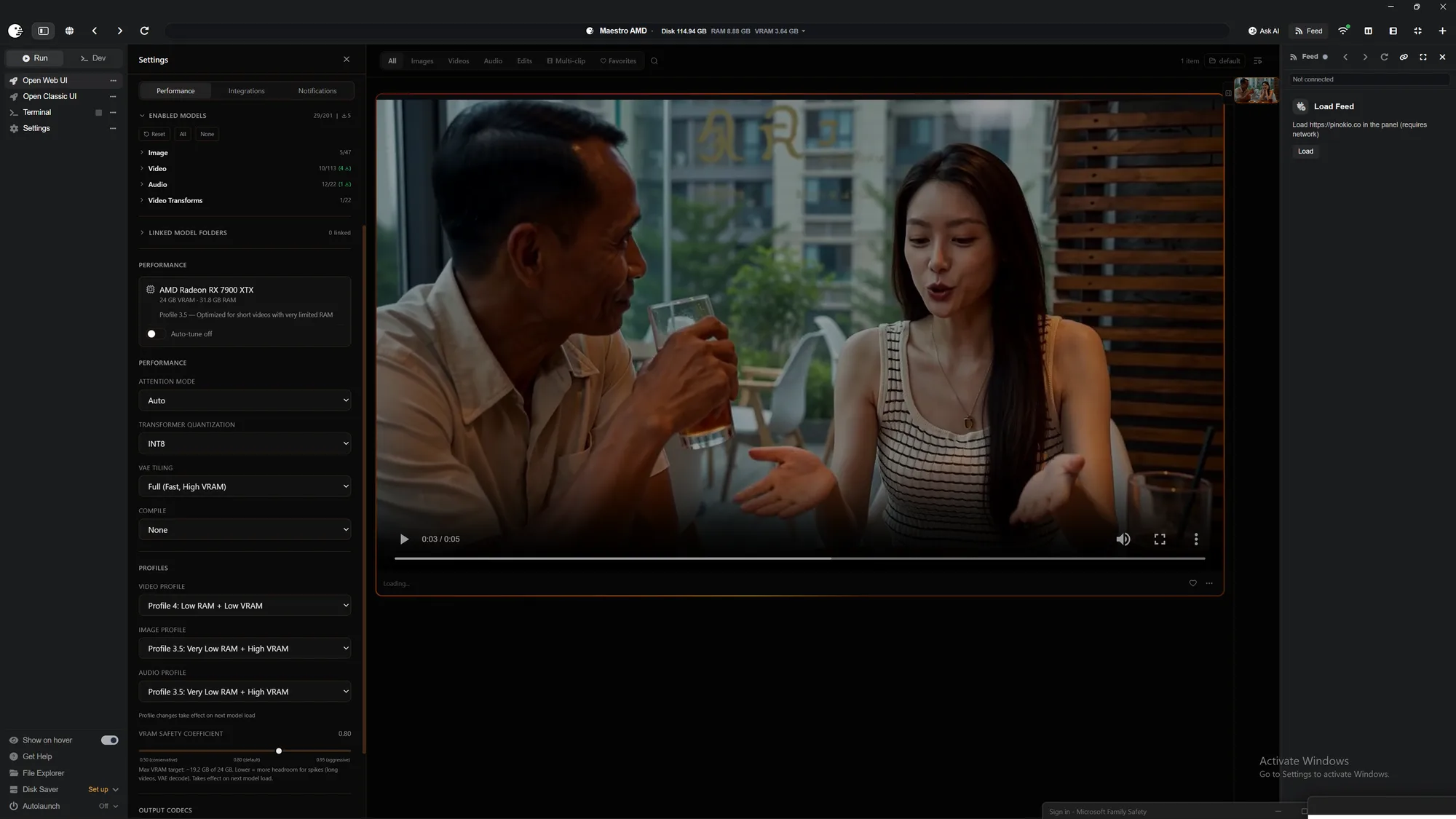This screenshot has height=819, width=1456.
Task: Open Disk Saver Set up dropdown
Action: pos(103,790)
